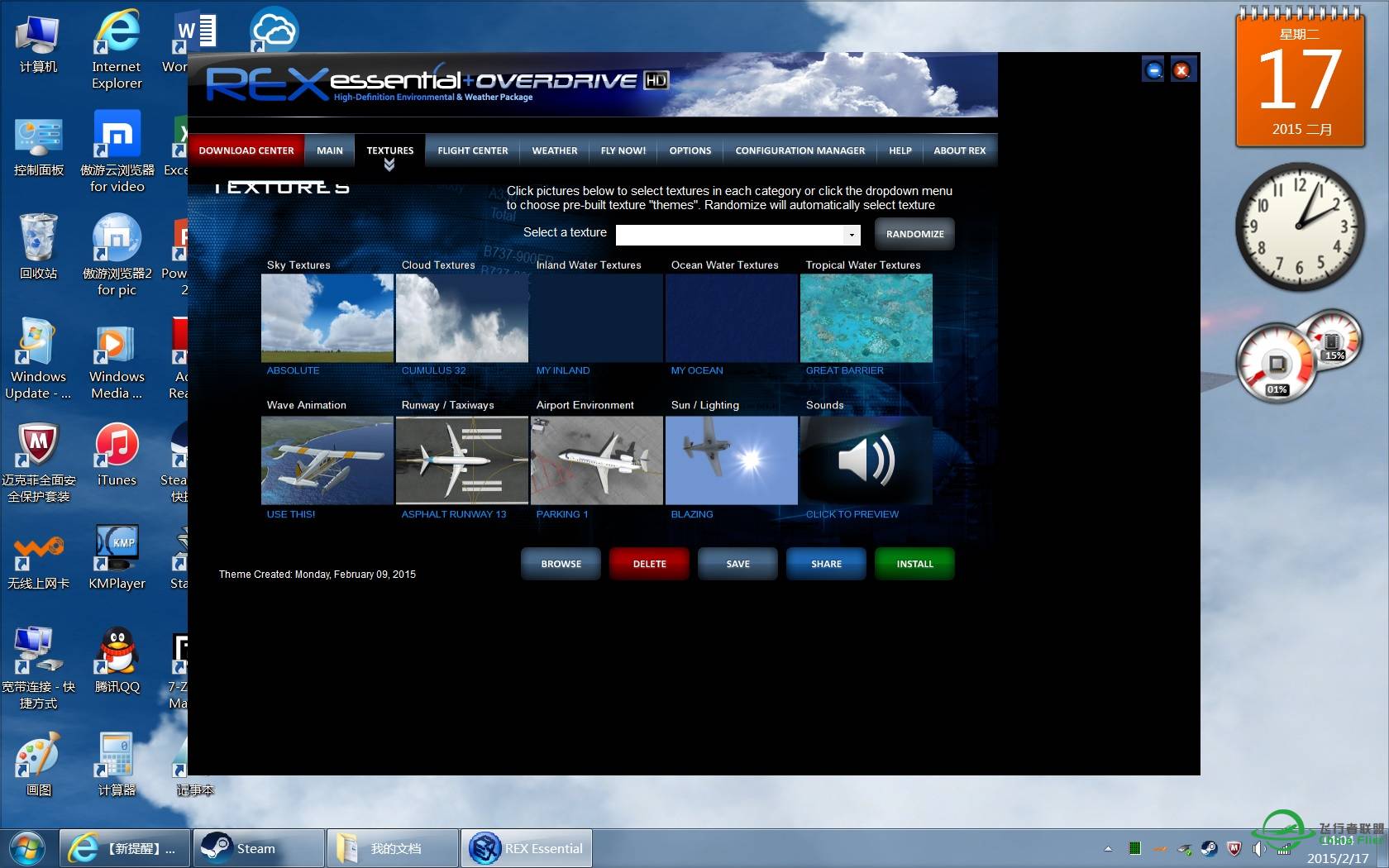The image size is (1389, 868).
Task: Click the red Delete button
Action: pos(650,564)
